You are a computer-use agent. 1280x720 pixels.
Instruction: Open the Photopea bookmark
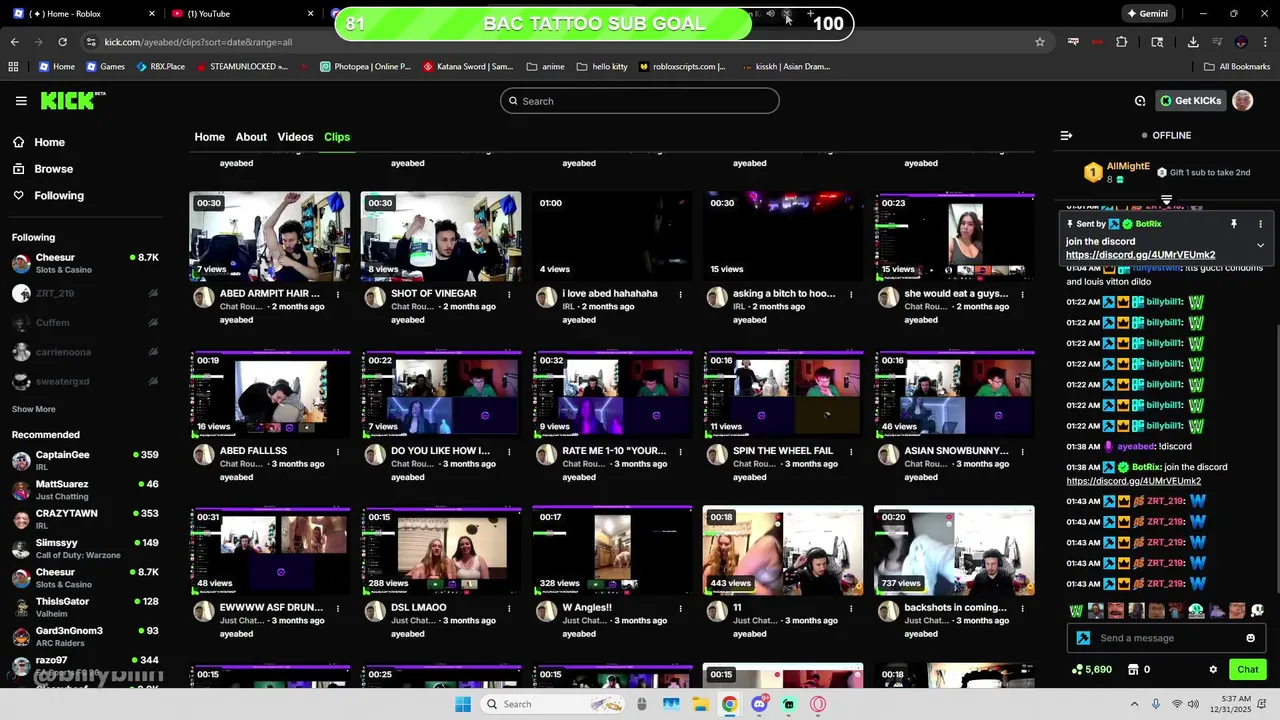pos(365,67)
